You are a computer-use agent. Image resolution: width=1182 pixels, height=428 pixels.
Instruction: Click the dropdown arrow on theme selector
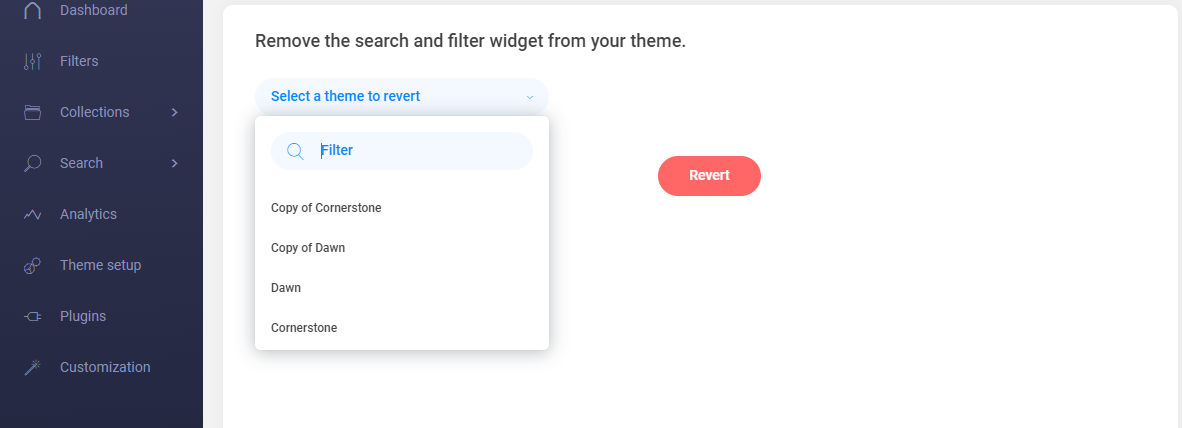pos(529,97)
